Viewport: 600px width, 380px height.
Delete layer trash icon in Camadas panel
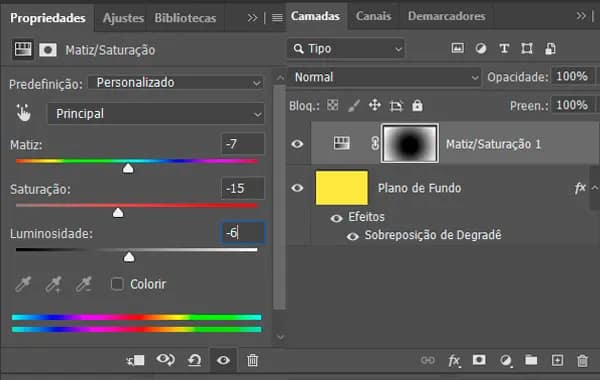tap(582, 360)
